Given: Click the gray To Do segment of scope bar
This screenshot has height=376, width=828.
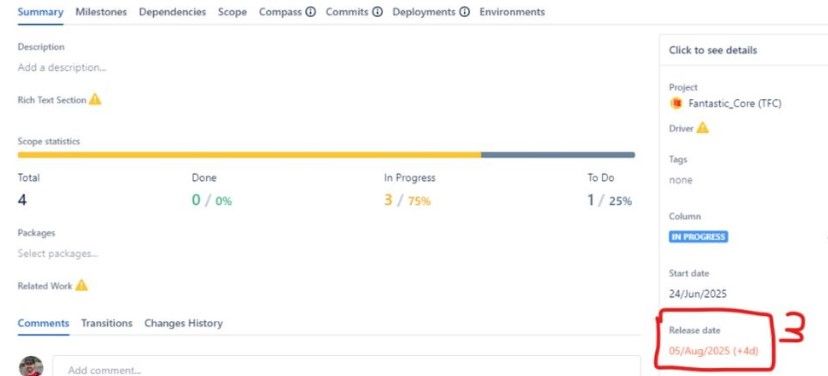Looking at the screenshot, I should pos(558,155).
